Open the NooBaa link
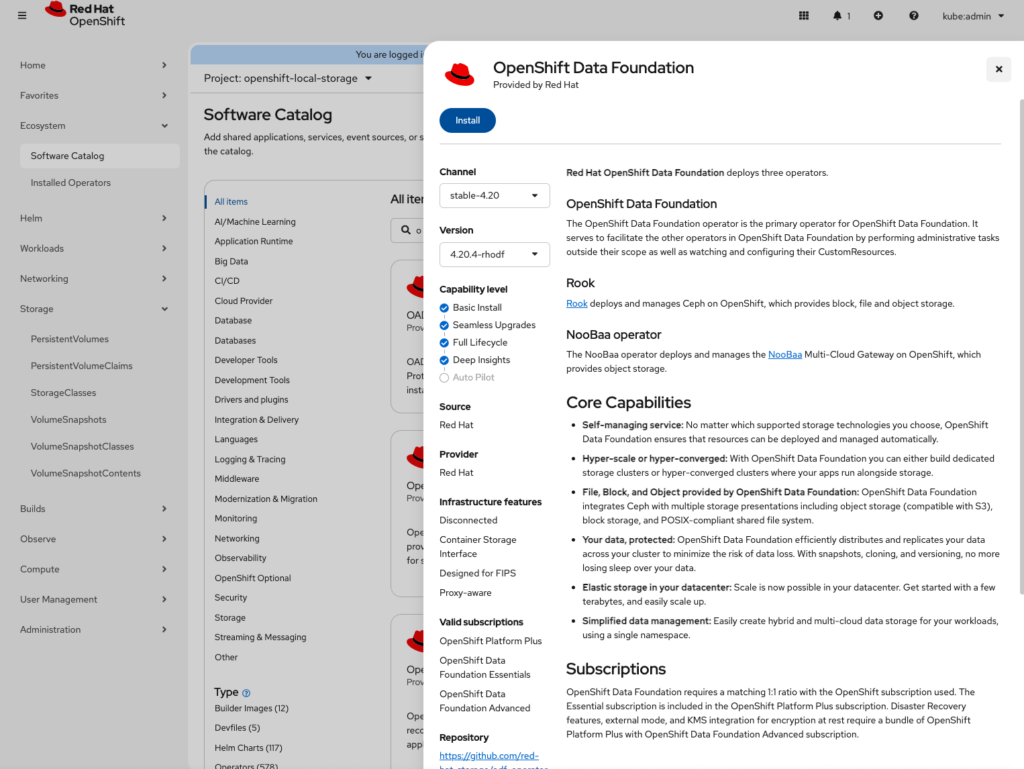Screen dimensions: 1024x769 click(783, 355)
